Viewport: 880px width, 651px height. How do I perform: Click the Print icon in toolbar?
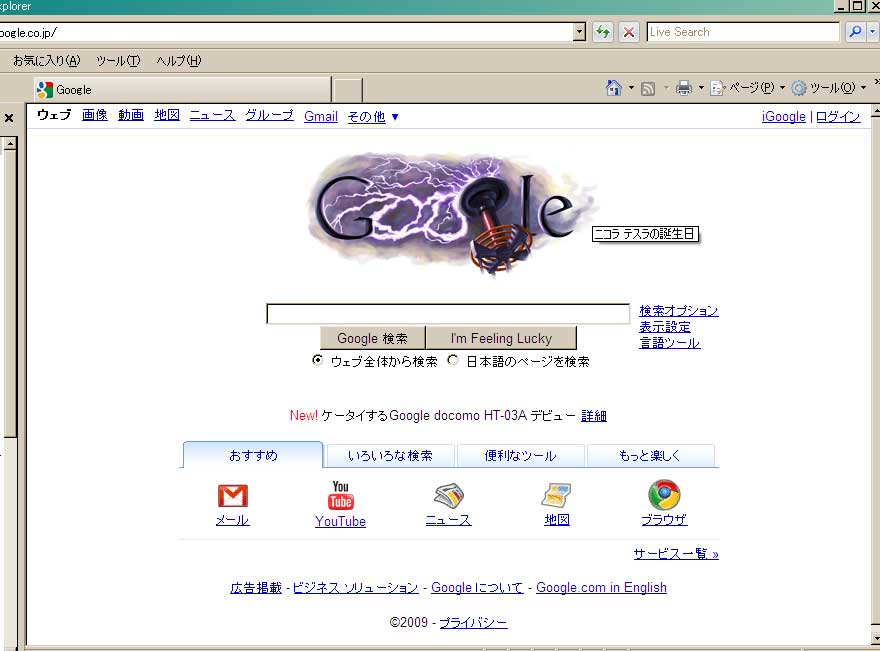point(684,88)
